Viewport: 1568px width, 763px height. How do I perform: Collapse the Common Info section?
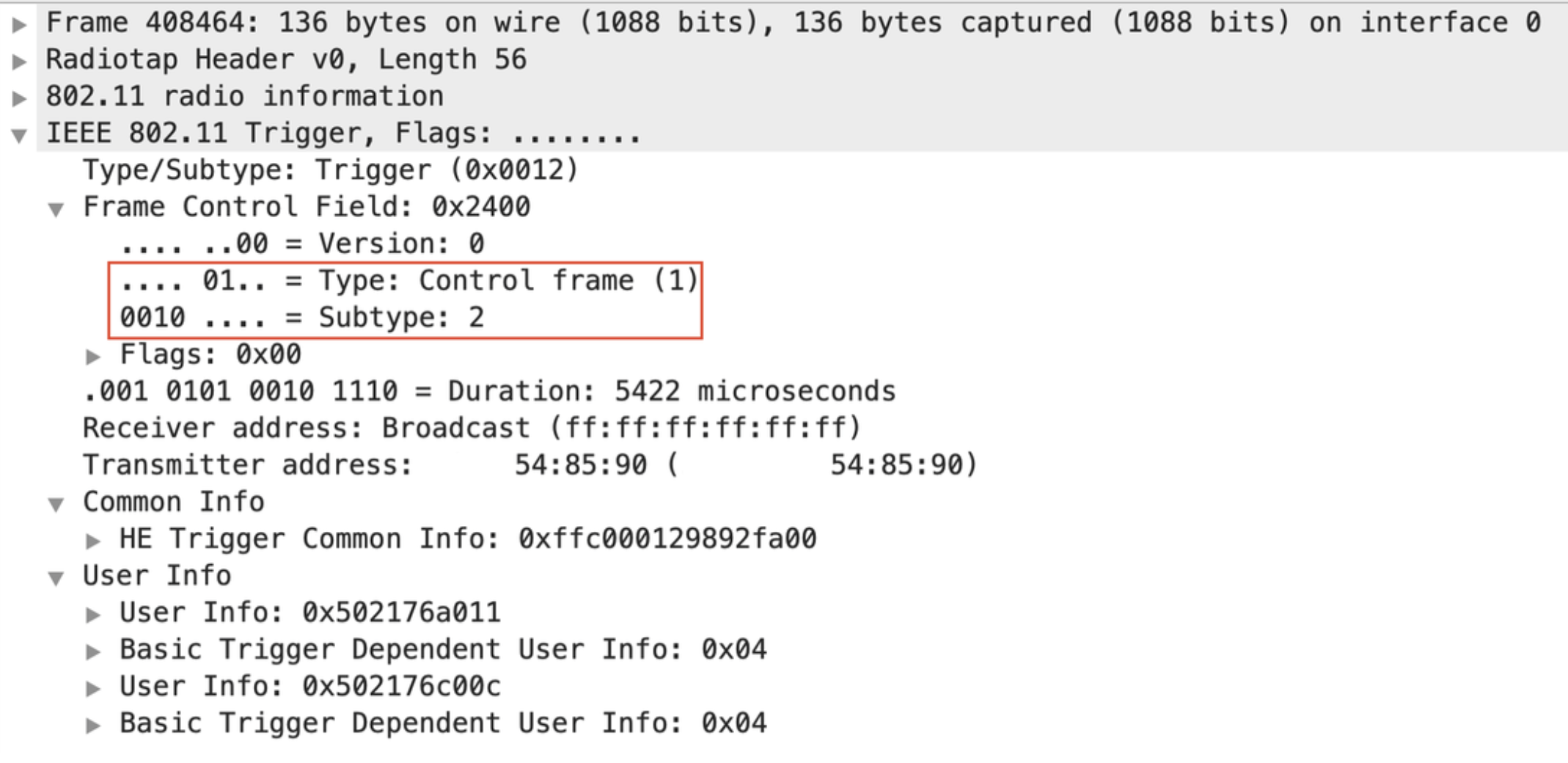point(55,502)
